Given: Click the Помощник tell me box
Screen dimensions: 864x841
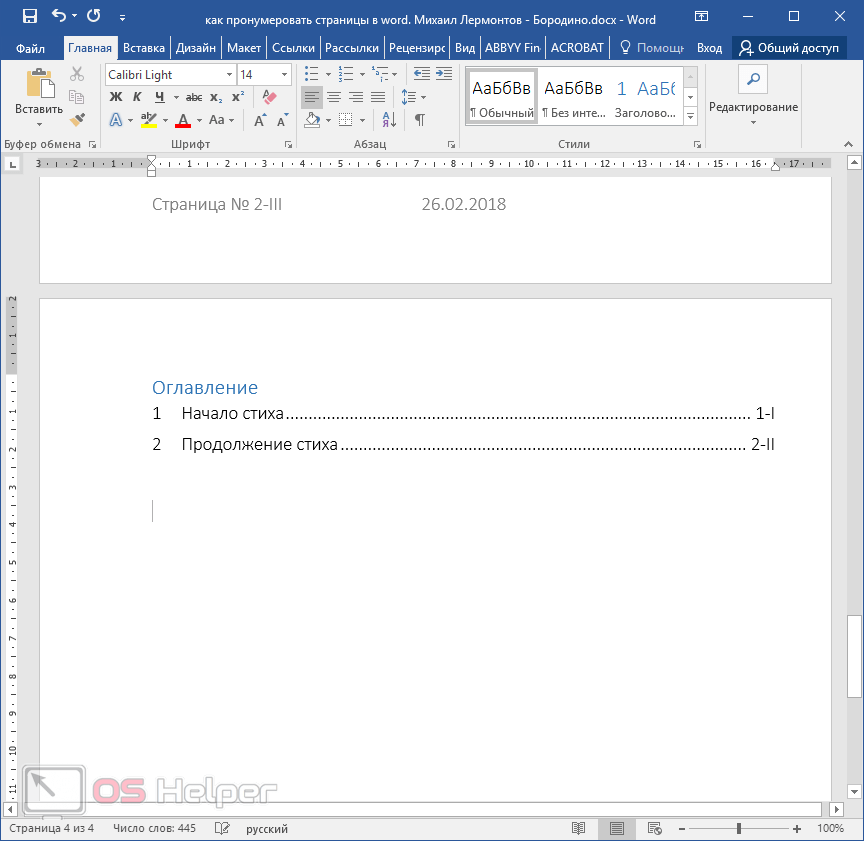Looking at the screenshot, I should [x=652, y=48].
